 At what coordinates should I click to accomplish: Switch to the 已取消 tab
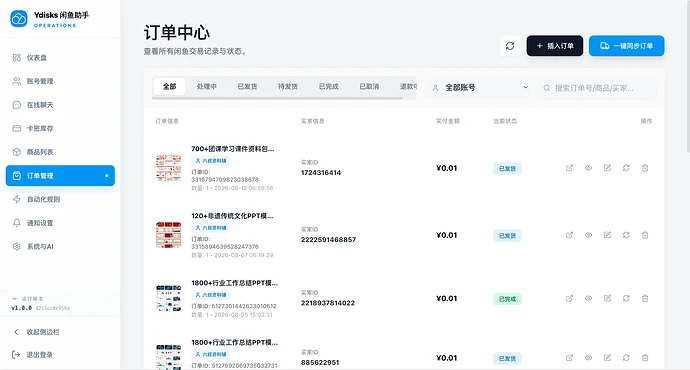pyautogui.click(x=369, y=87)
